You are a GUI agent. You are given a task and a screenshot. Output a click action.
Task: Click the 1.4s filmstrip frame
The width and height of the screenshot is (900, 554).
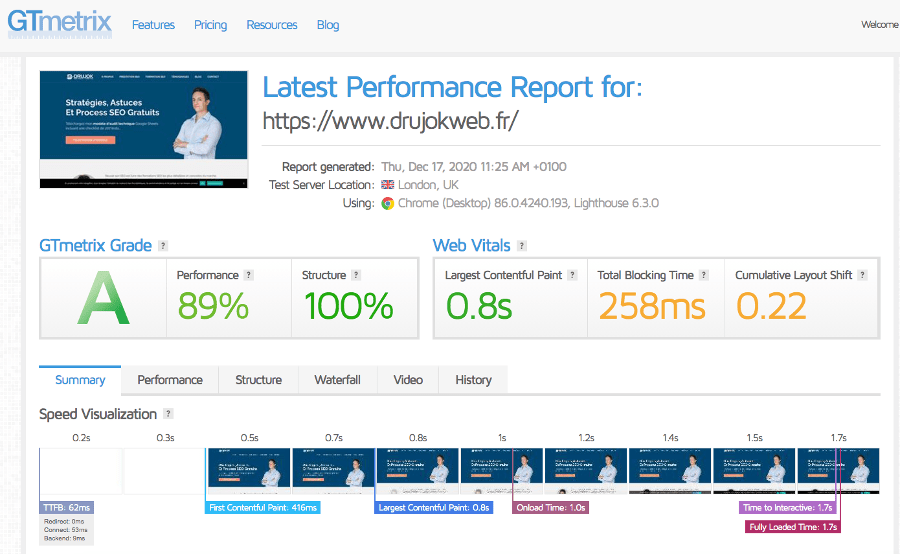670,471
